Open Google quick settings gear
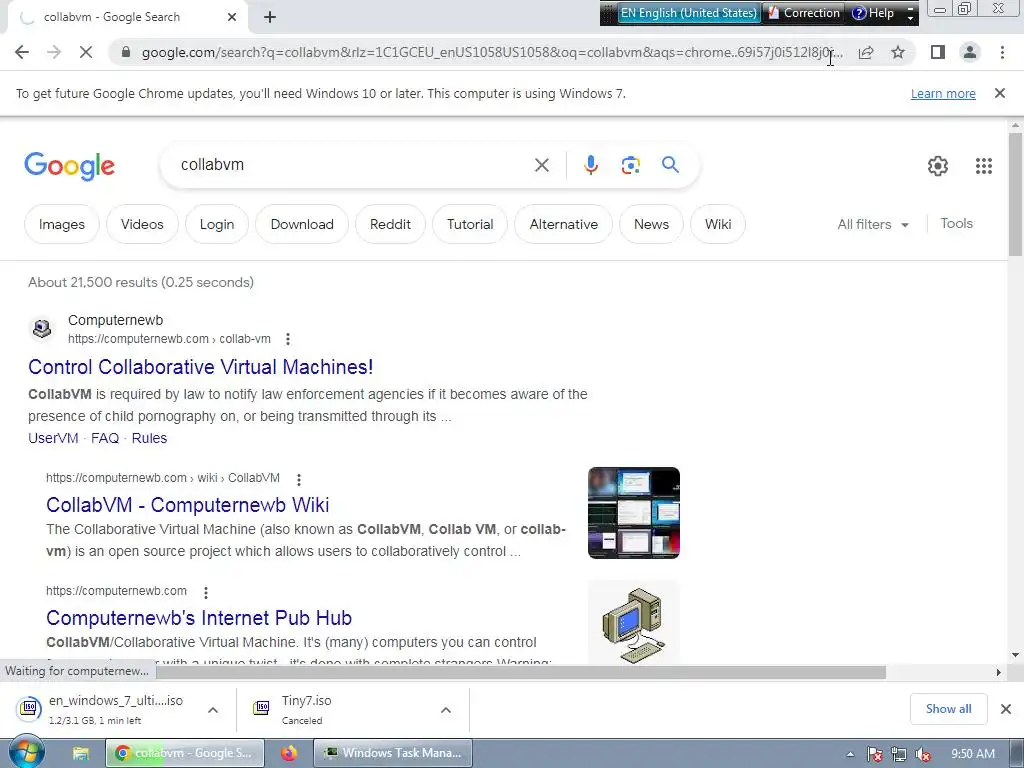 (x=938, y=166)
